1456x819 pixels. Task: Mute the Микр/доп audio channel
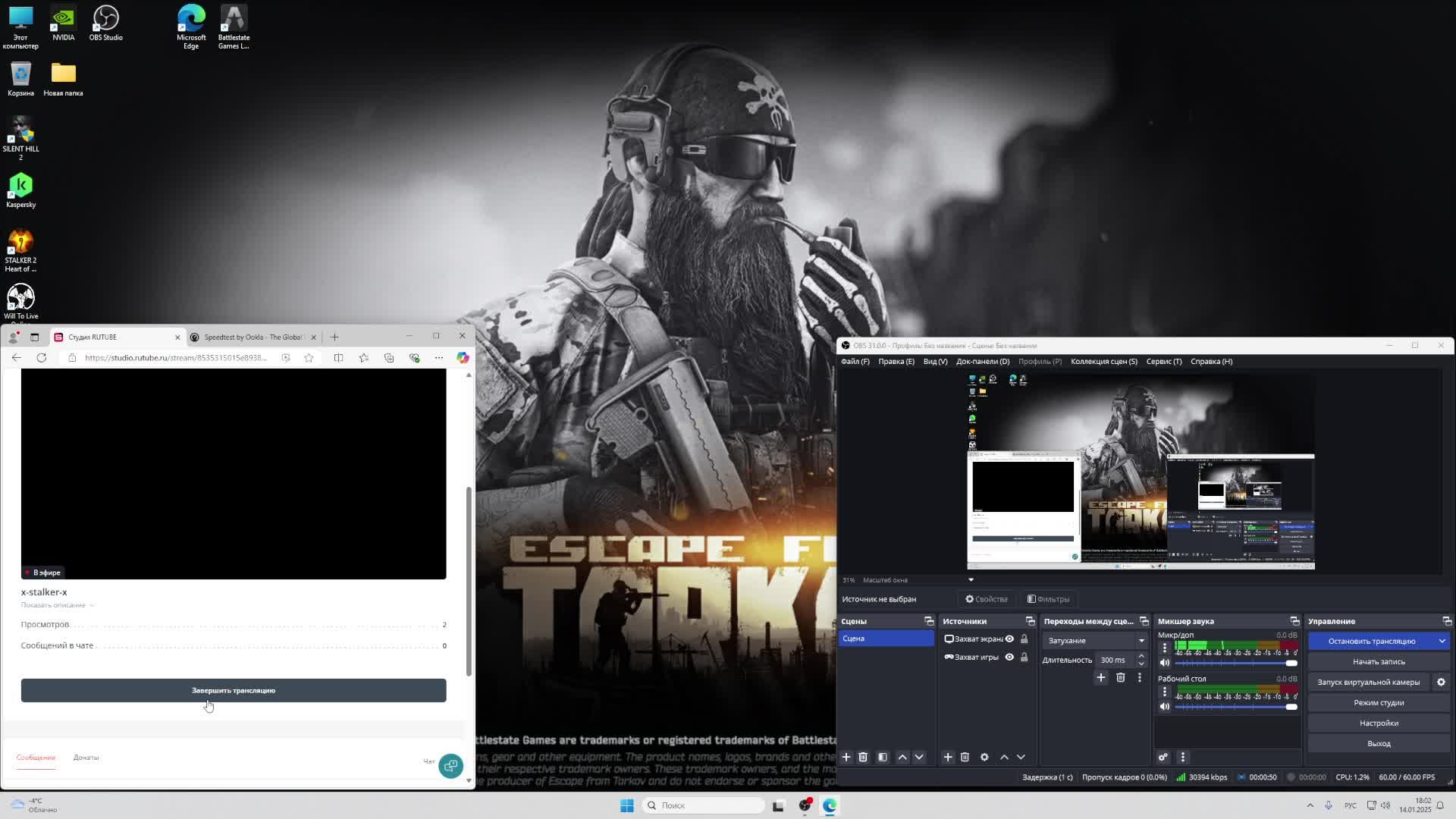(x=1165, y=663)
